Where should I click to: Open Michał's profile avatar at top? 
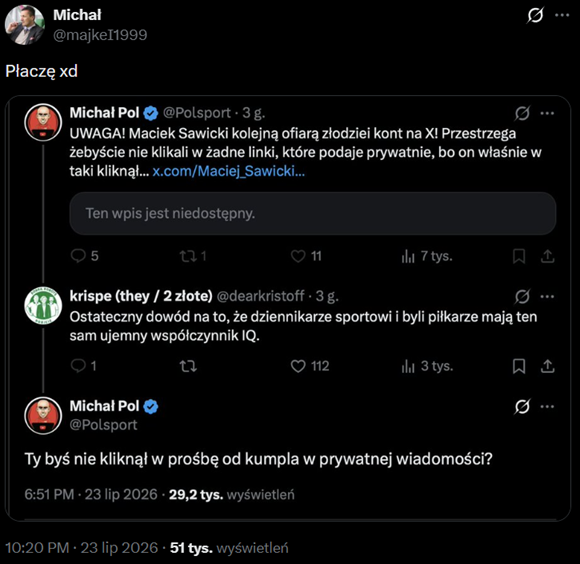[24, 24]
